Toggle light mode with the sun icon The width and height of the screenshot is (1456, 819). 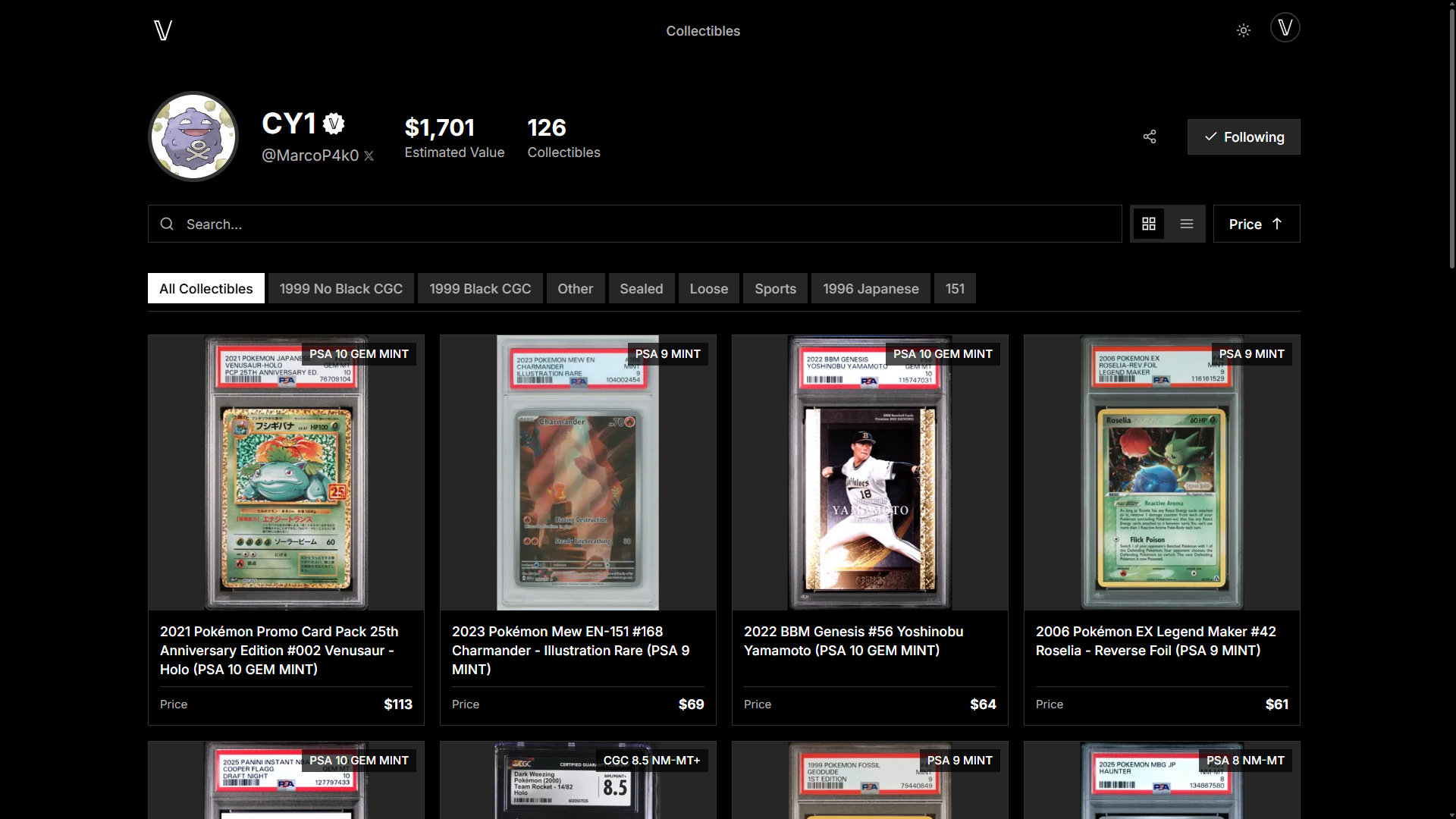(1243, 30)
